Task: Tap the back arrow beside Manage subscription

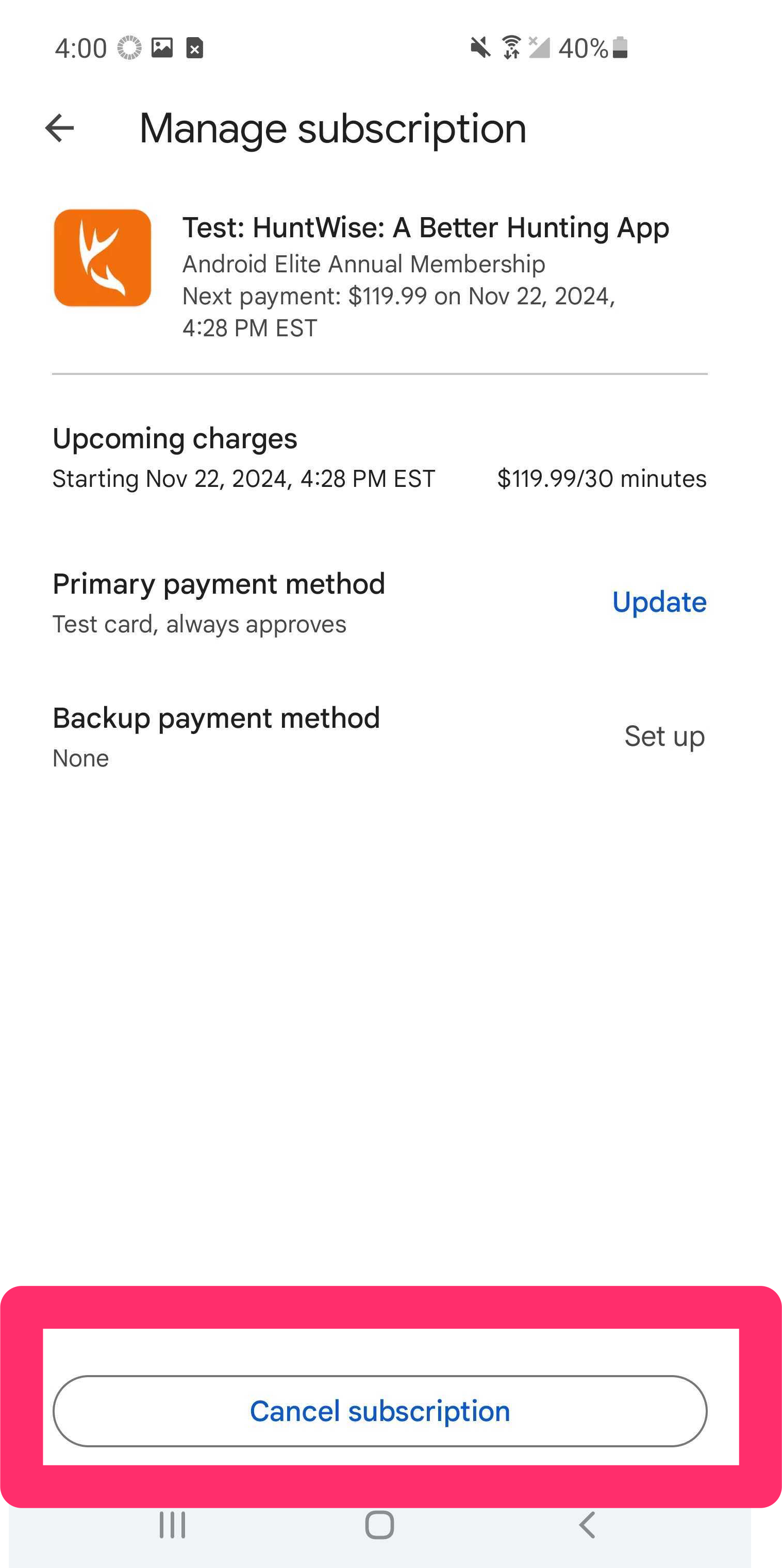Action: pyautogui.click(x=60, y=128)
